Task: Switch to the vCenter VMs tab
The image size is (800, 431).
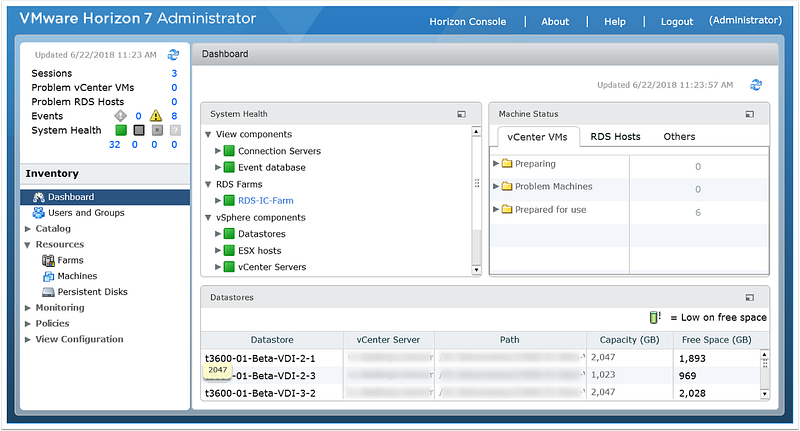Action: click(x=538, y=137)
